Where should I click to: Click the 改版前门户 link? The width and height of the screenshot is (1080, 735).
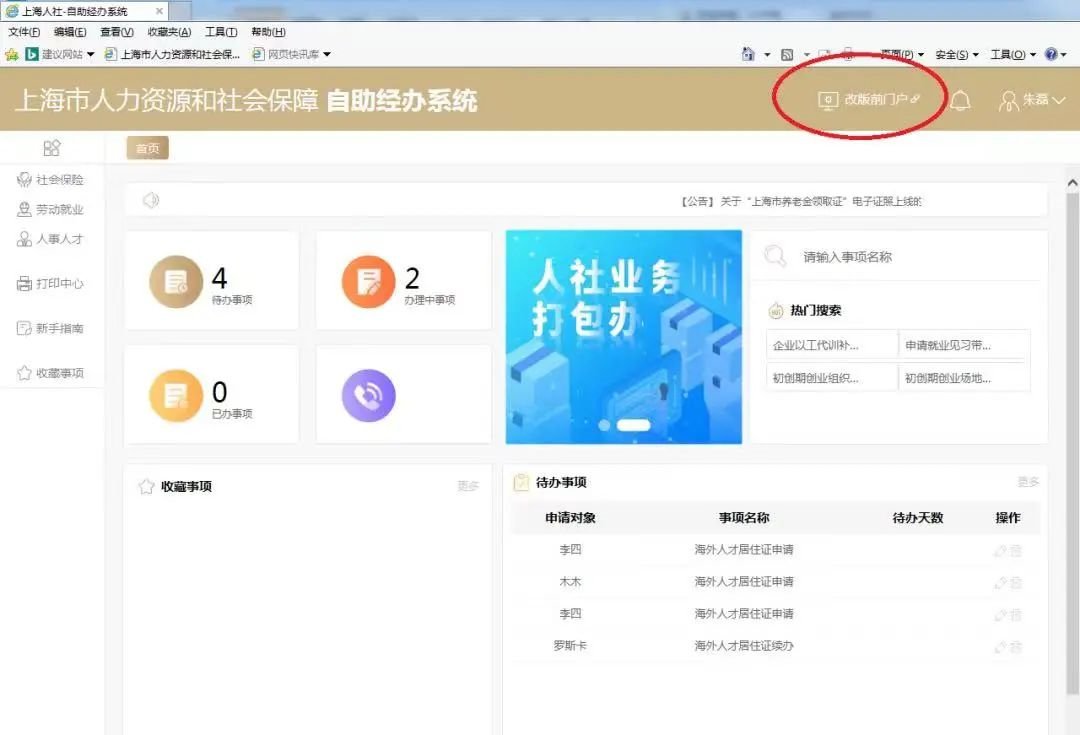point(868,100)
